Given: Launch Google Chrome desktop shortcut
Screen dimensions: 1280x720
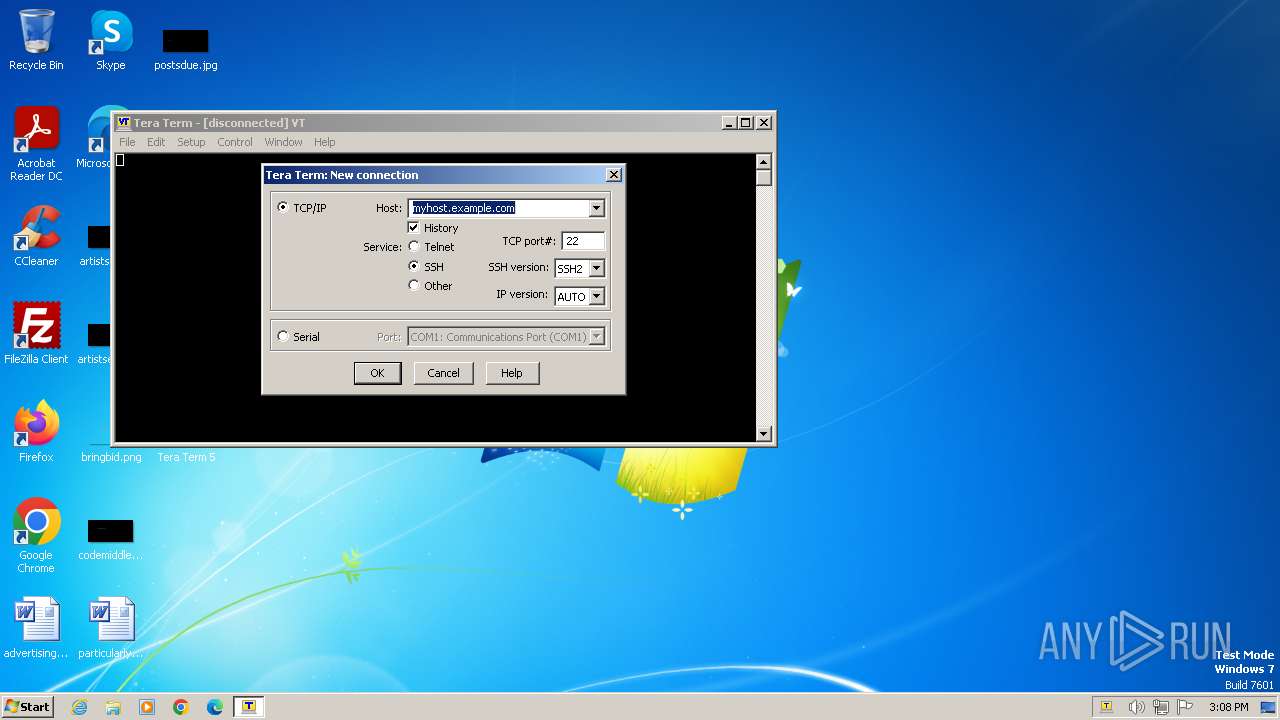Looking at the screenshot, I should pos(36,536).
